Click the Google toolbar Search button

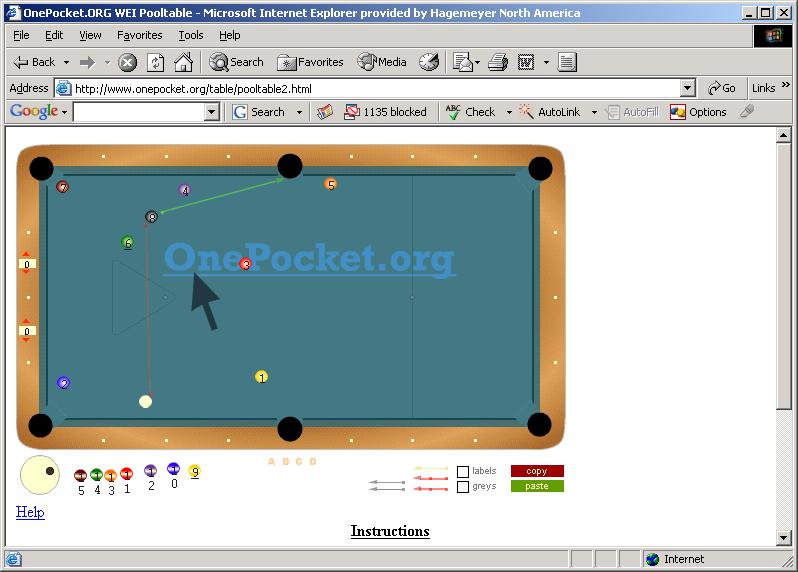259,112
